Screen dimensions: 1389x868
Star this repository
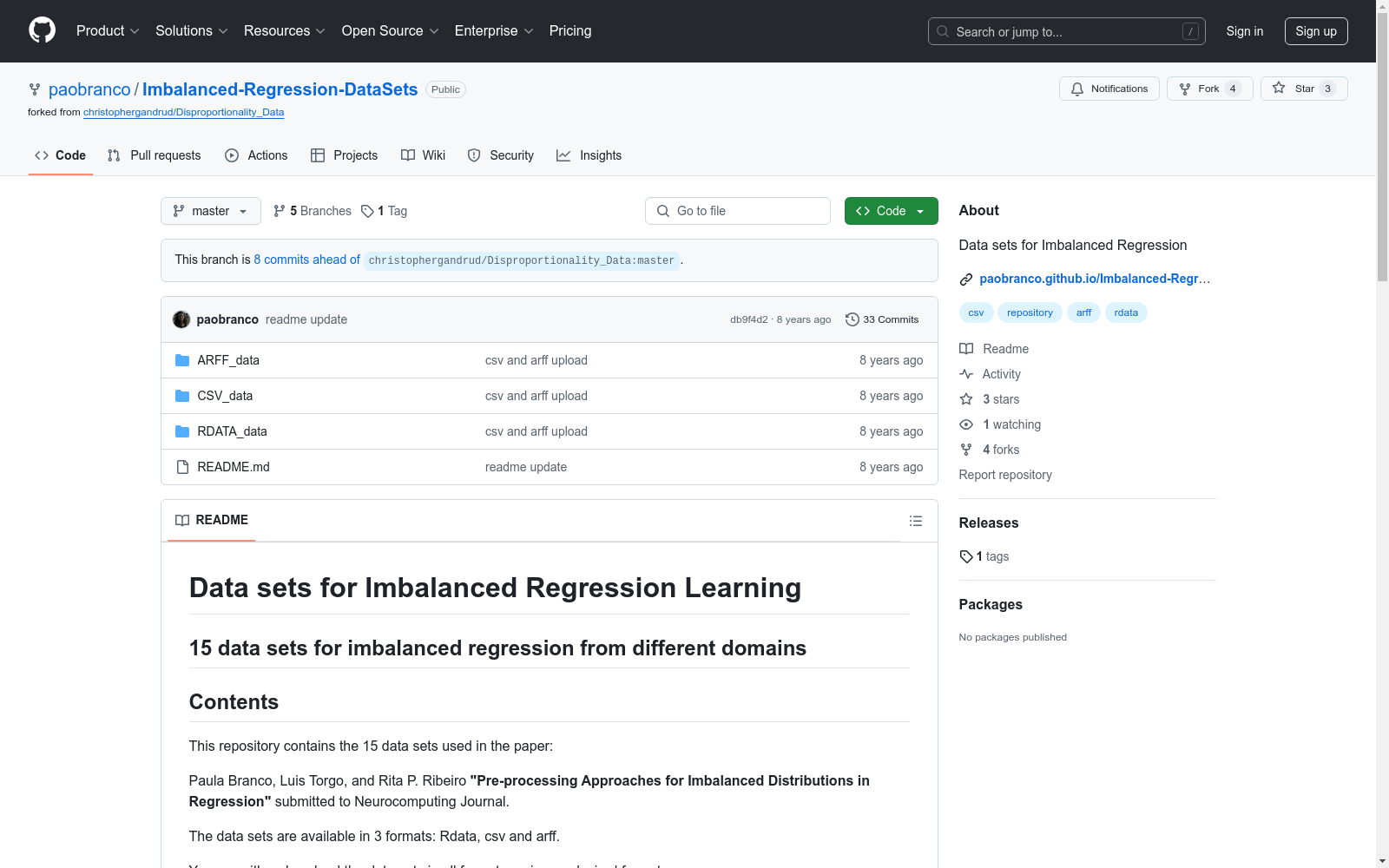1304,89
